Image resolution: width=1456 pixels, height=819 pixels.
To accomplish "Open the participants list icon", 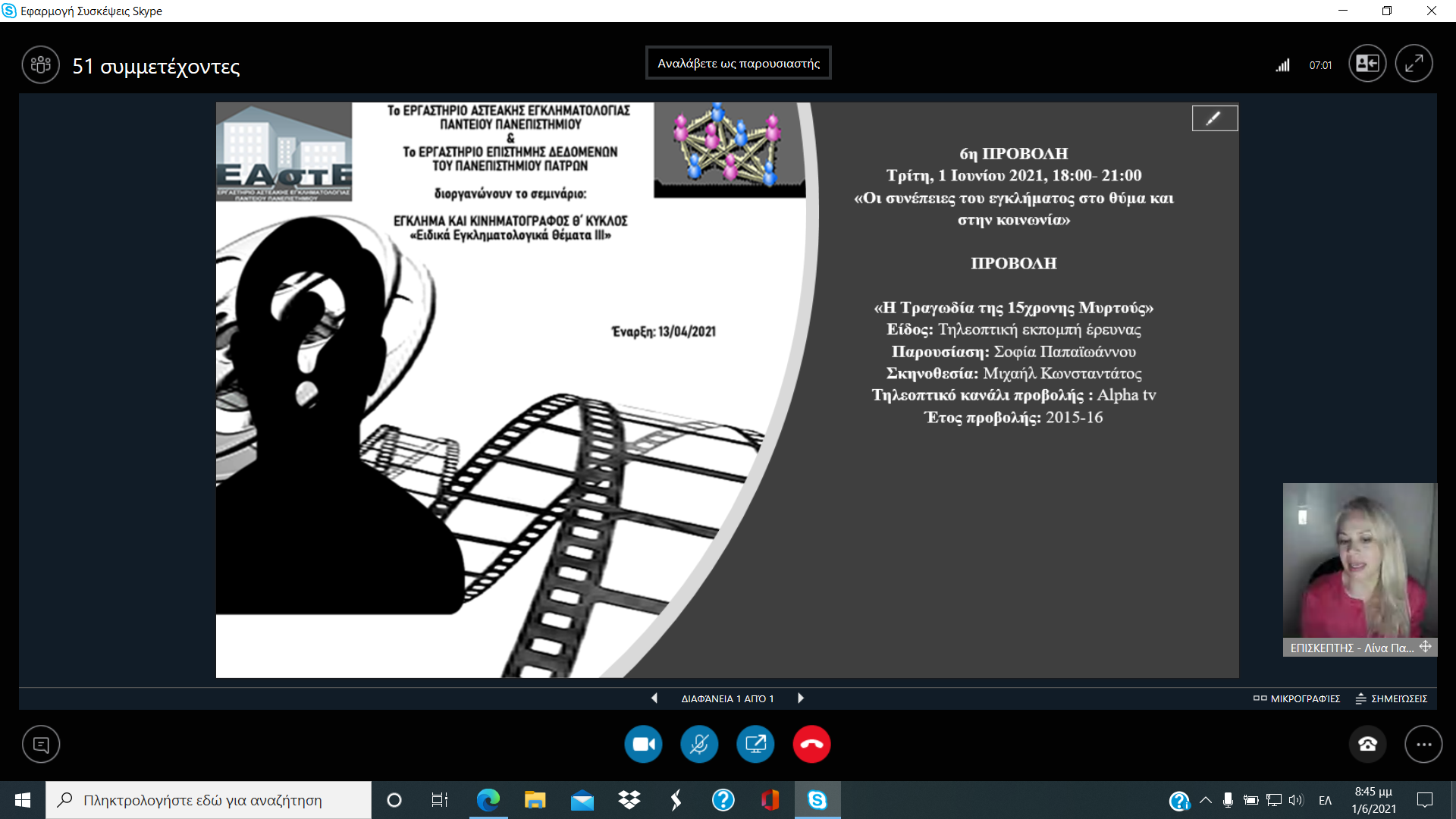I will point(40,65).
